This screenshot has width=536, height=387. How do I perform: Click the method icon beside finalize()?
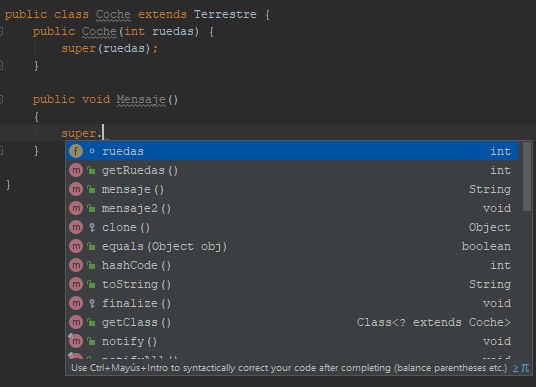pyautogui.click(x=76, y=303)
